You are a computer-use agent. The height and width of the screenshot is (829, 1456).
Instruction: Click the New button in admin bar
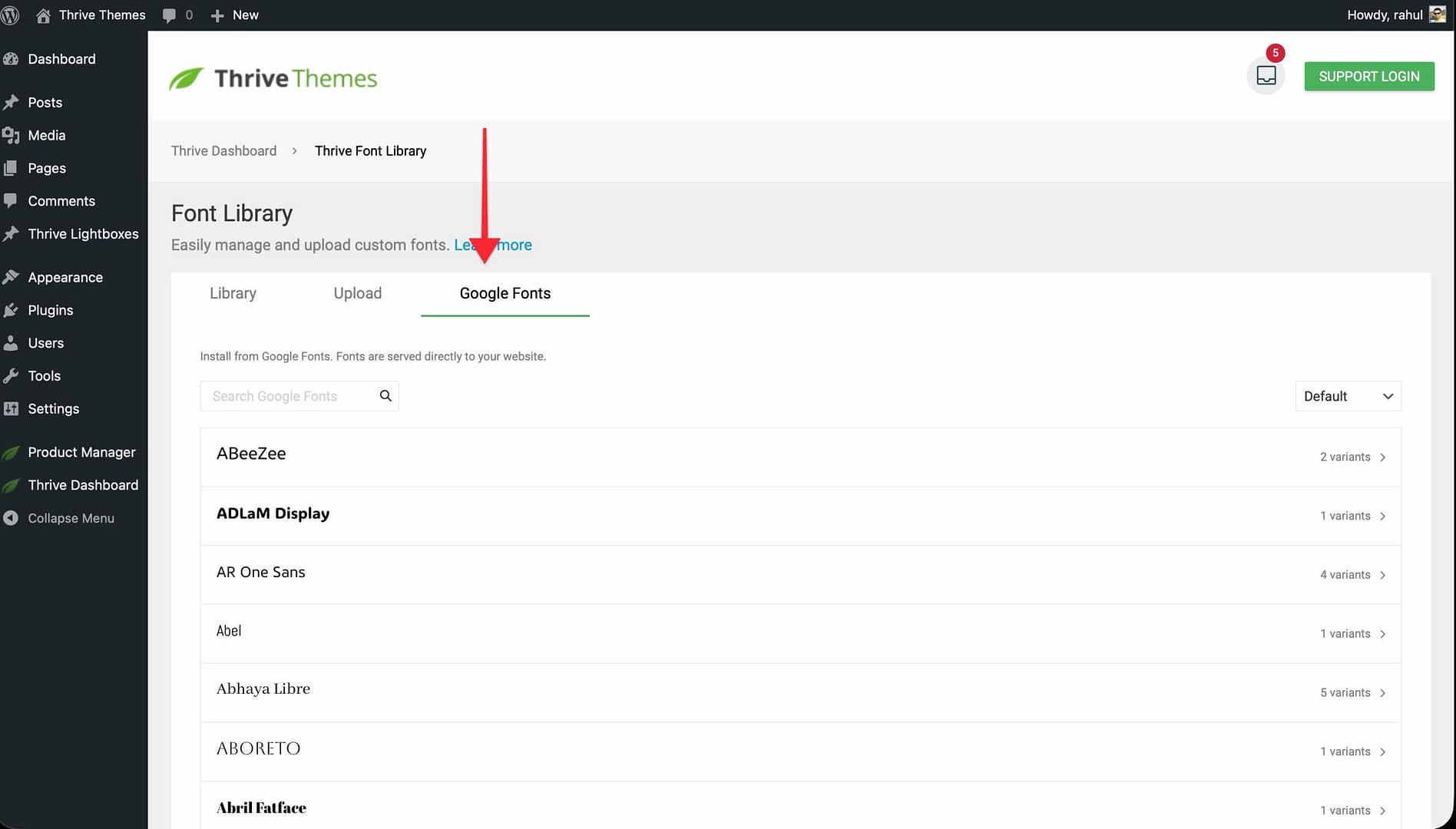coord(235,15)
